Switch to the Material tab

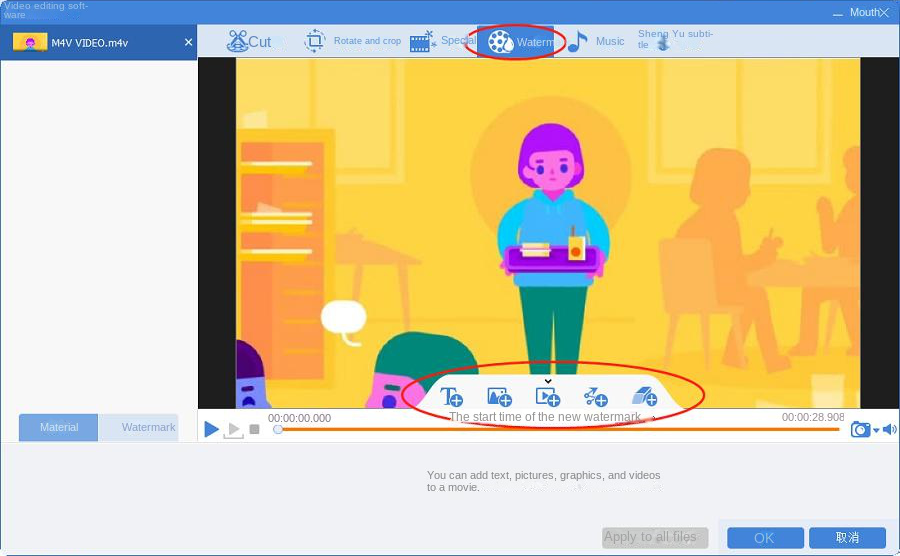click(59, 427)
